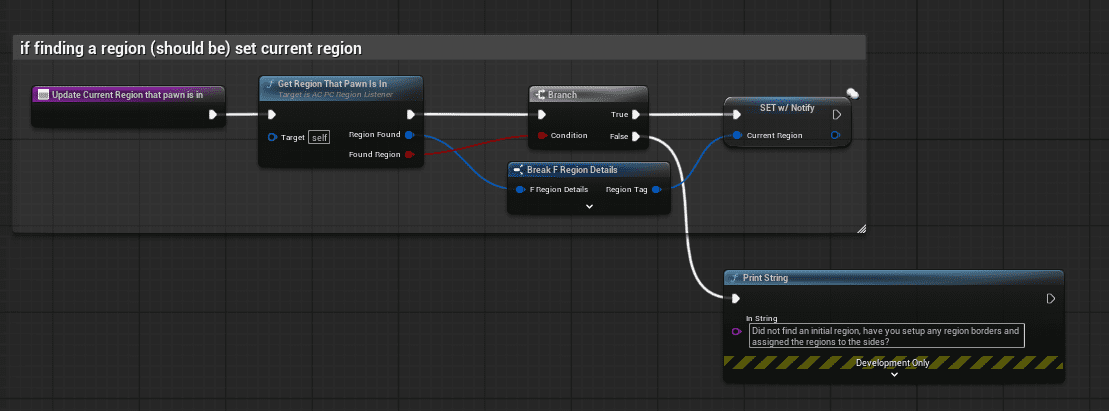Click the Target pin on Get Region node
Viewport: 1109px width, 411px height.
pos(272,137)
